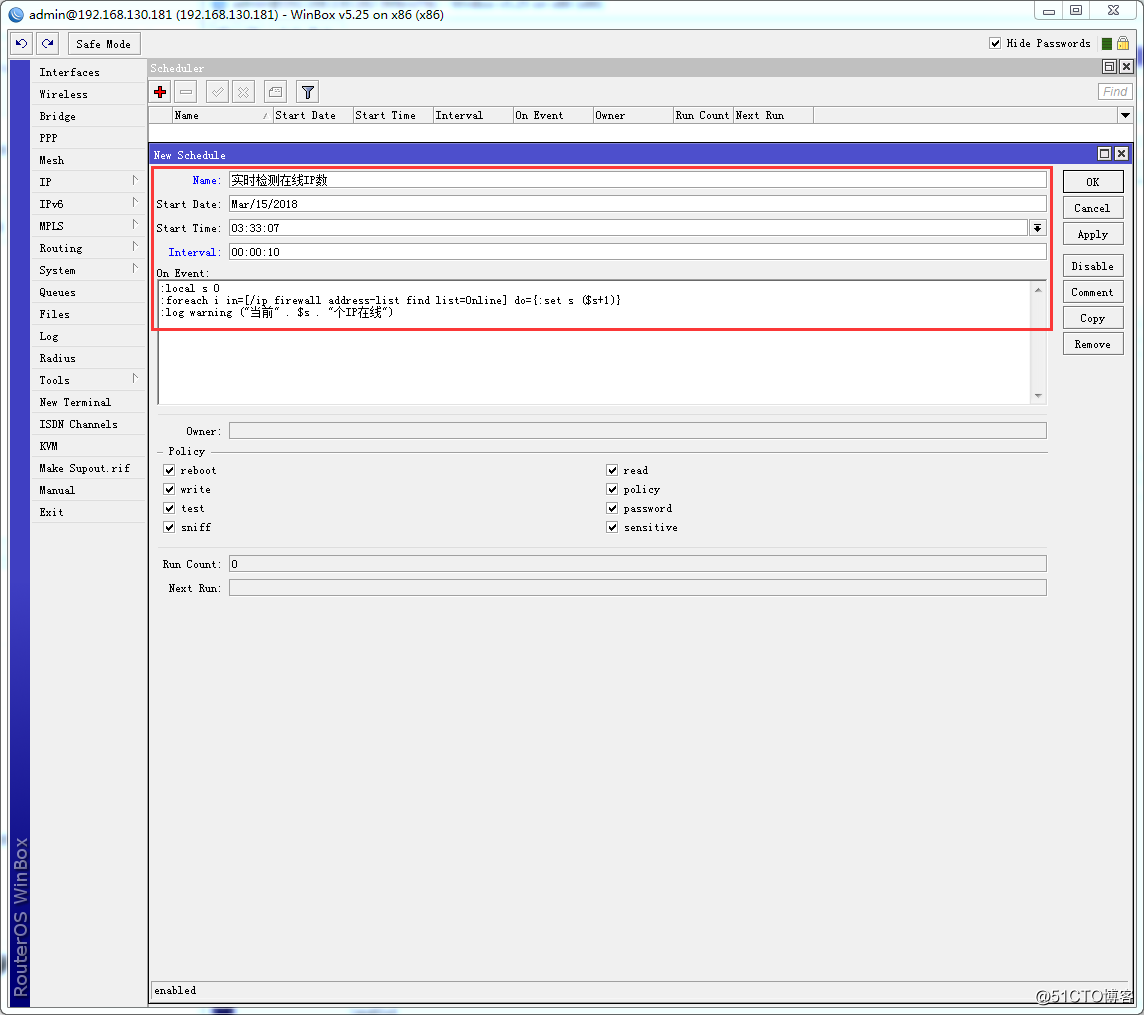Click the Comment button

(1092, 292)
